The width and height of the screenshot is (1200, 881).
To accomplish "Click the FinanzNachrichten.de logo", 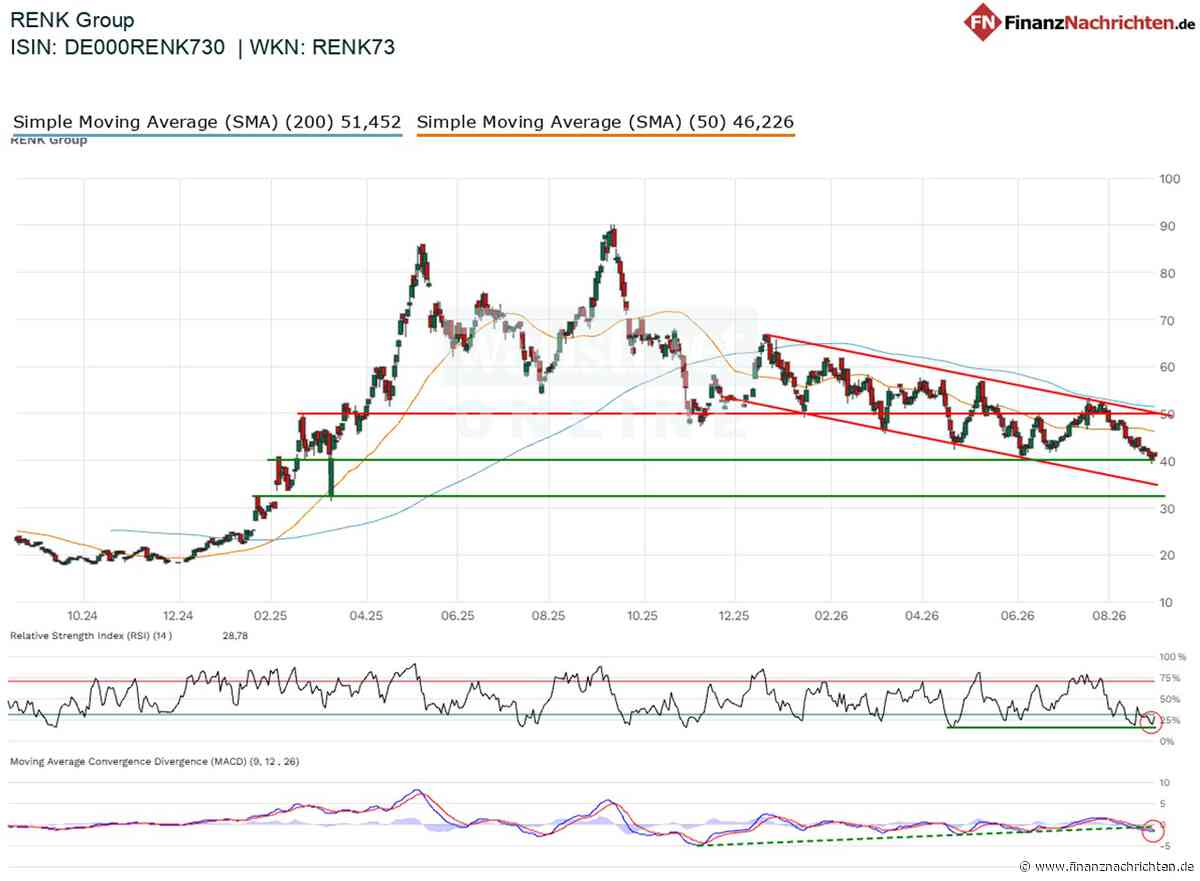I will click(x=1080, y=21).
